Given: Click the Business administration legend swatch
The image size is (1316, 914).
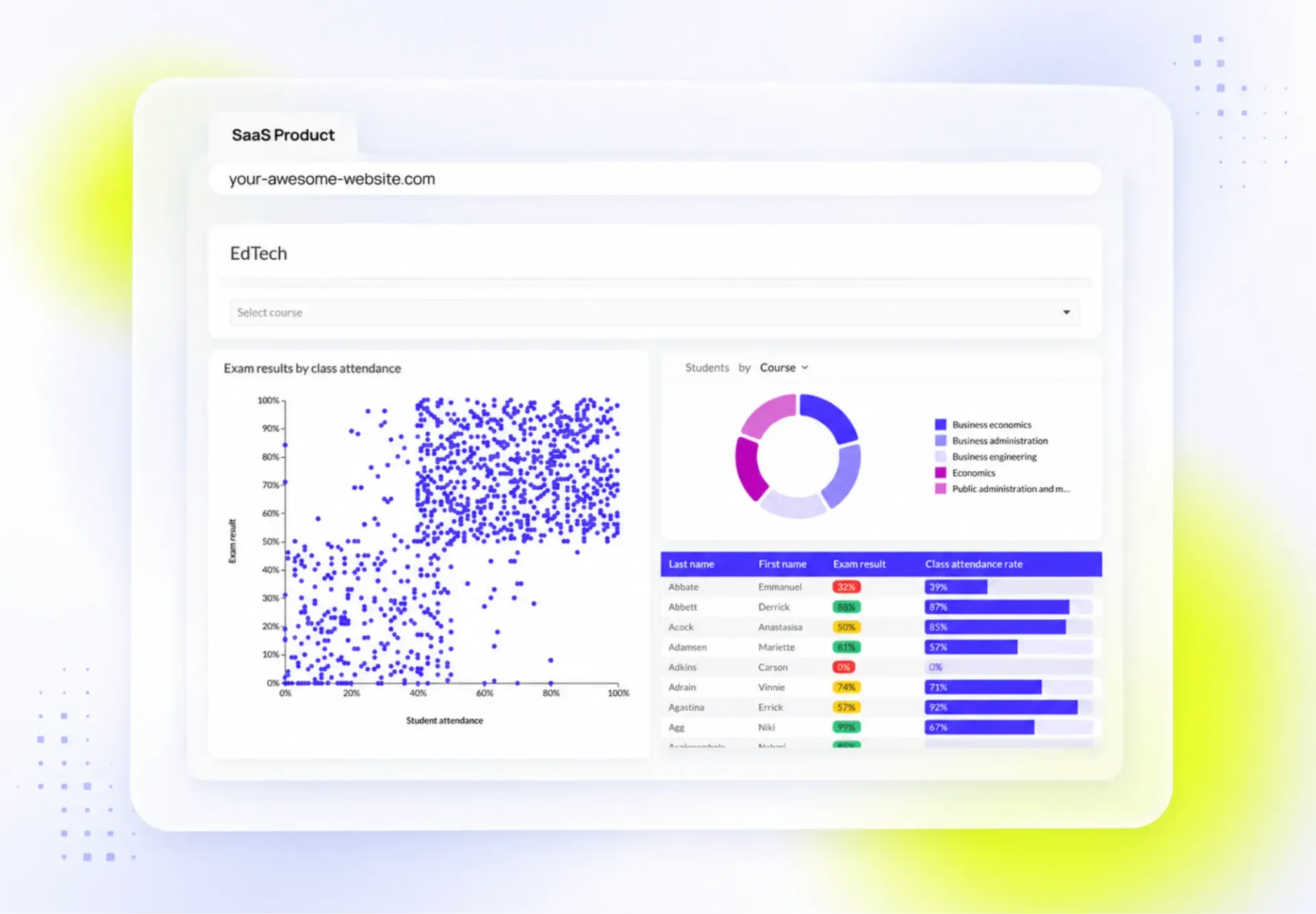Looking at the screenshot, I should click(x=940, y=441).
